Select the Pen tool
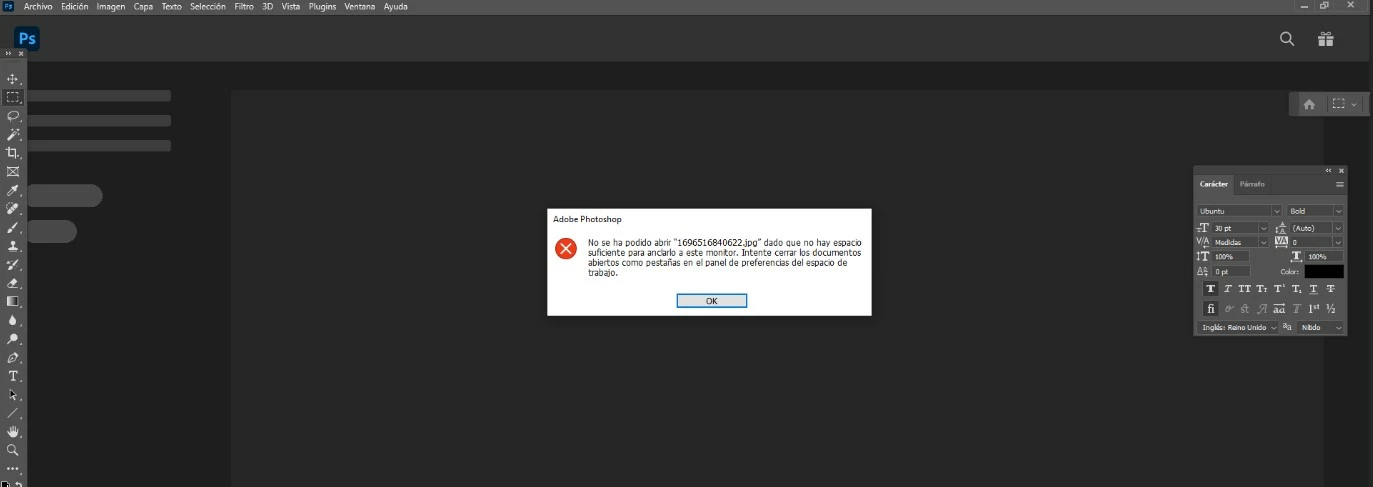 click(13, 357)
